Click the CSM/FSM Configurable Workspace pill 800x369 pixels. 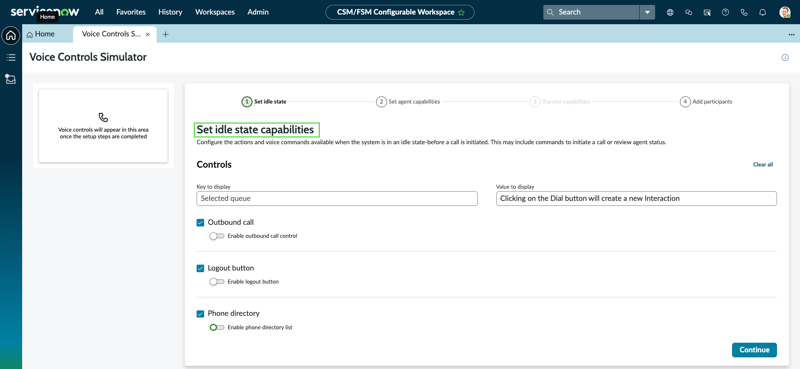[399, 12]
